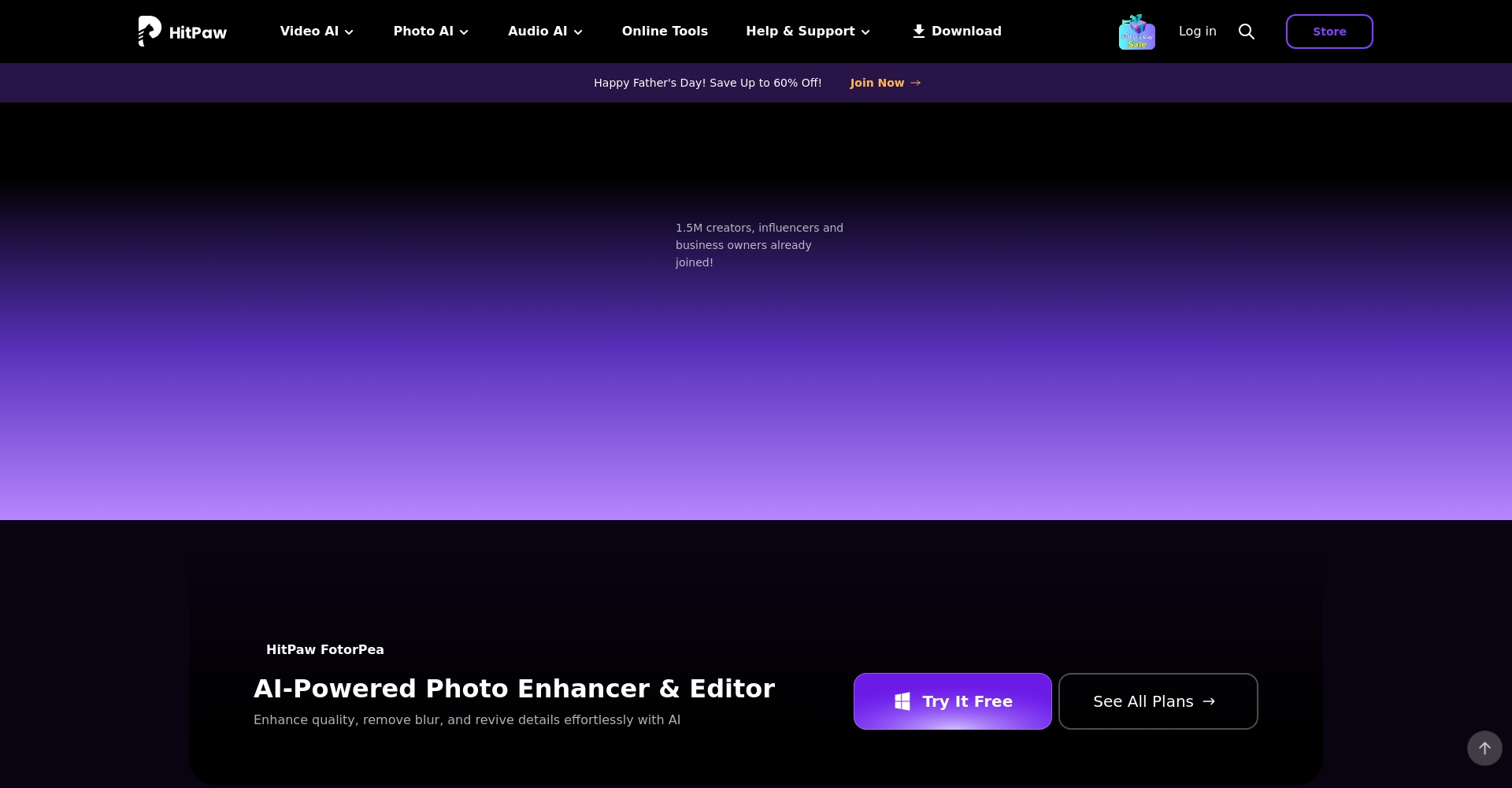The image size is (1512, 788).
Task: Expand the Help & Support menu
Action: click(808, 32)
